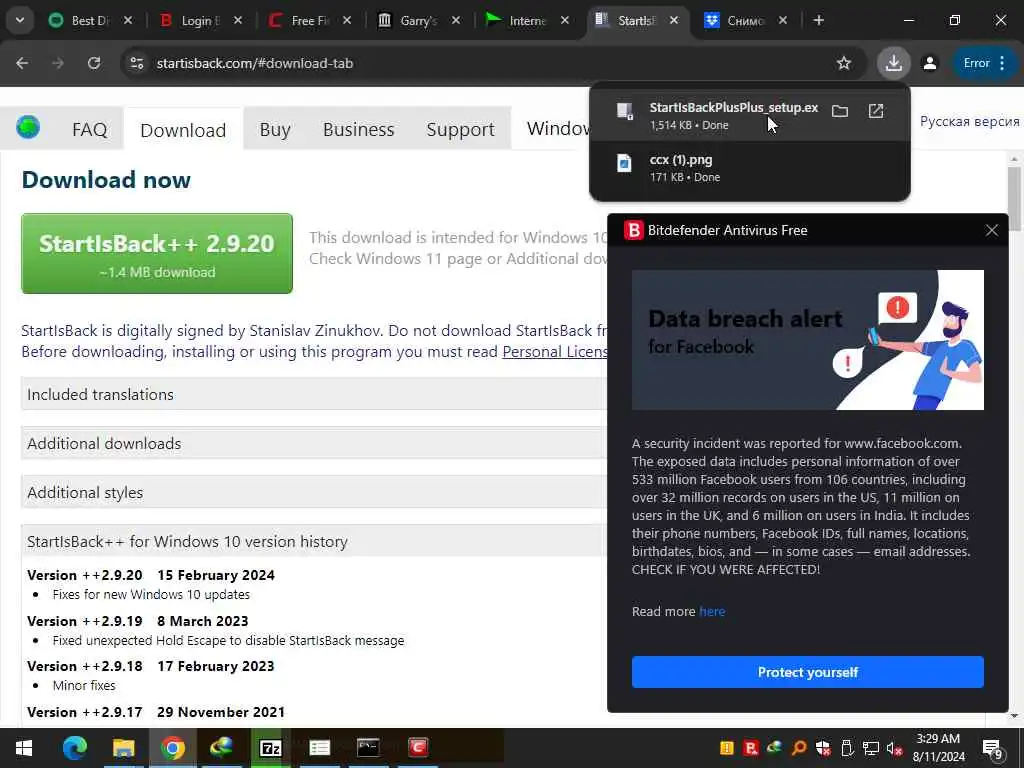Click the StartIsBack++ 2.9.20 download button
The image size is (1024, 768).
coord(157,253)
